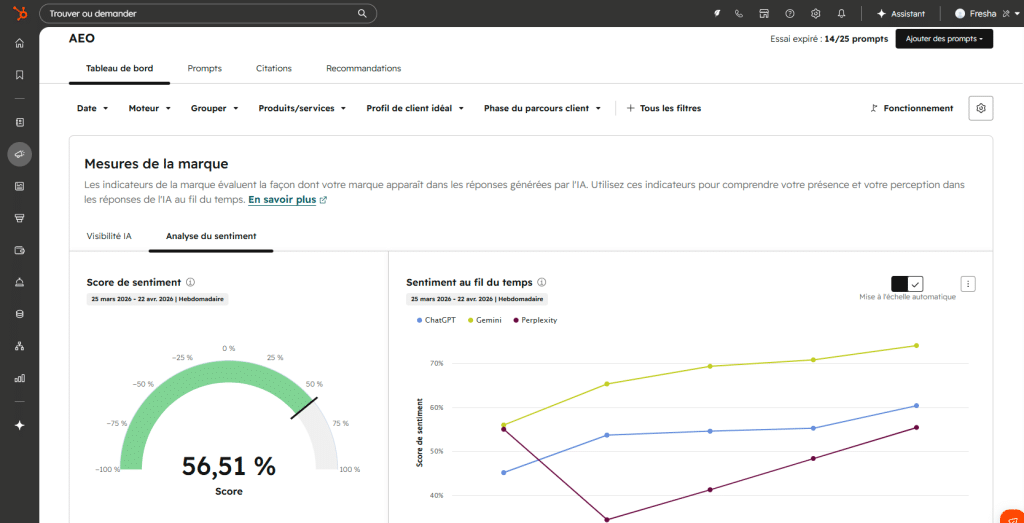Screen dimensions: 1024x523
Task: Open the Service bell icon in sidebar
Action: [x=20, y=282]
